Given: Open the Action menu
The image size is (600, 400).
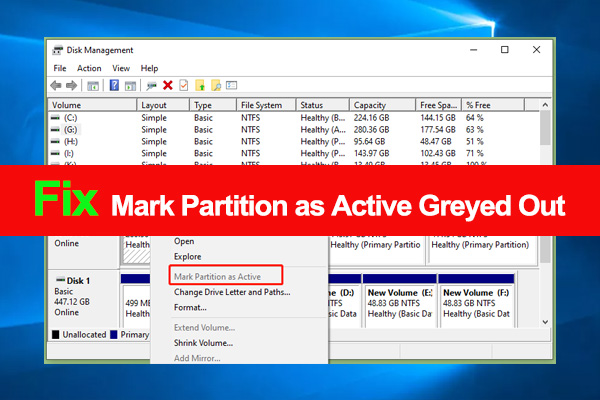Looking at the screenshot, I should pyautogui.click(x=89, y=69).
